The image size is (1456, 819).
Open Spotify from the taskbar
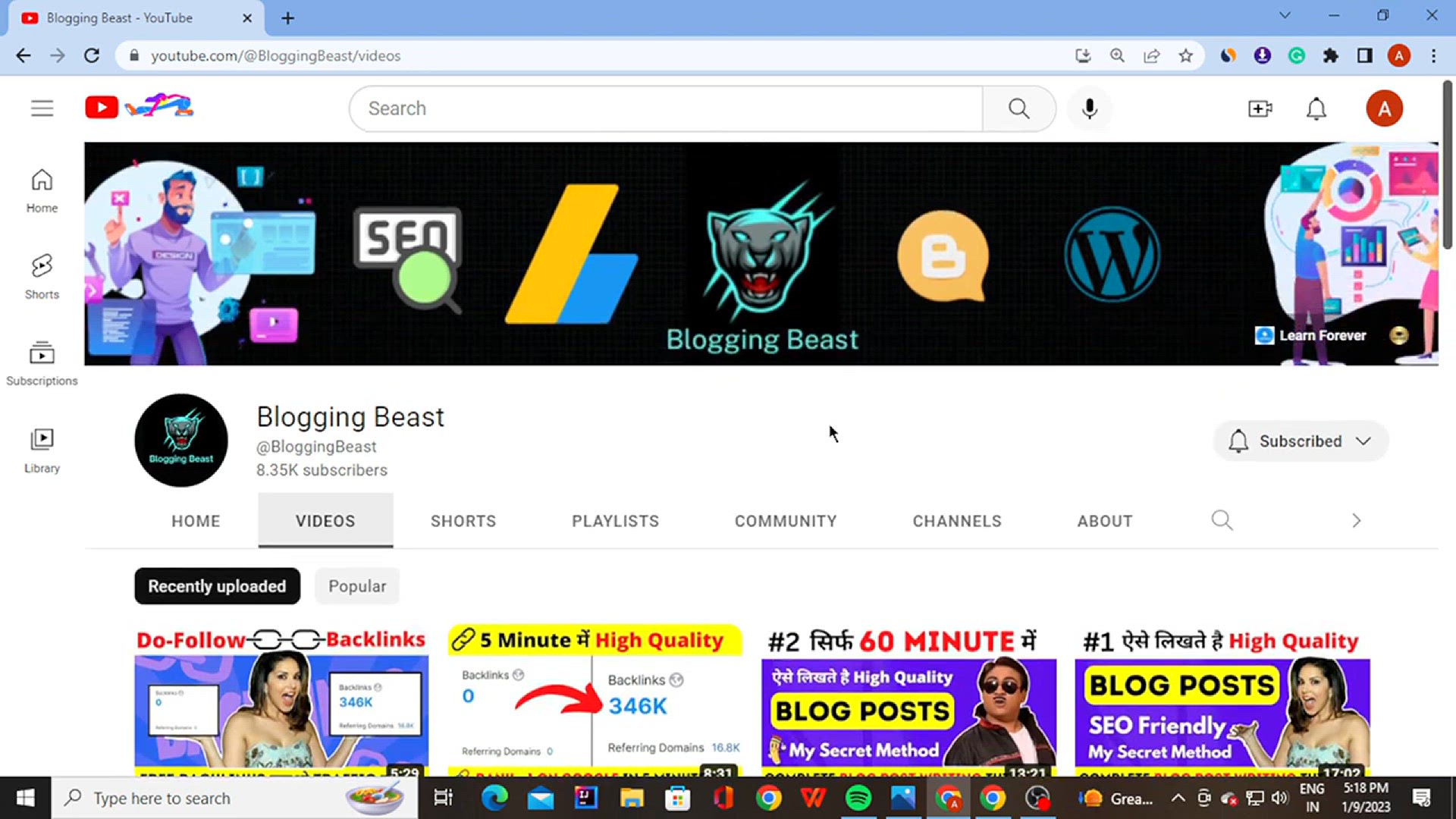tap(858, 798)
